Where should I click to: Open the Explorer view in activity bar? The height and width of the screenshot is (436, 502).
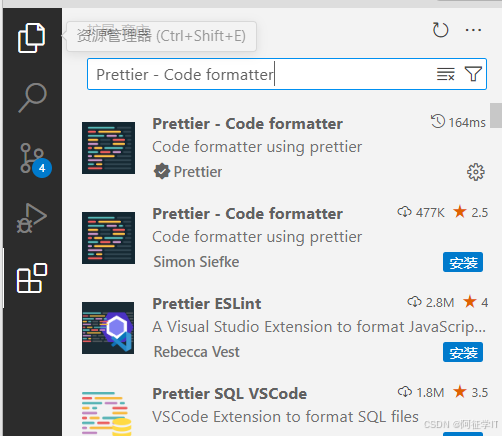tap(32, 38)
